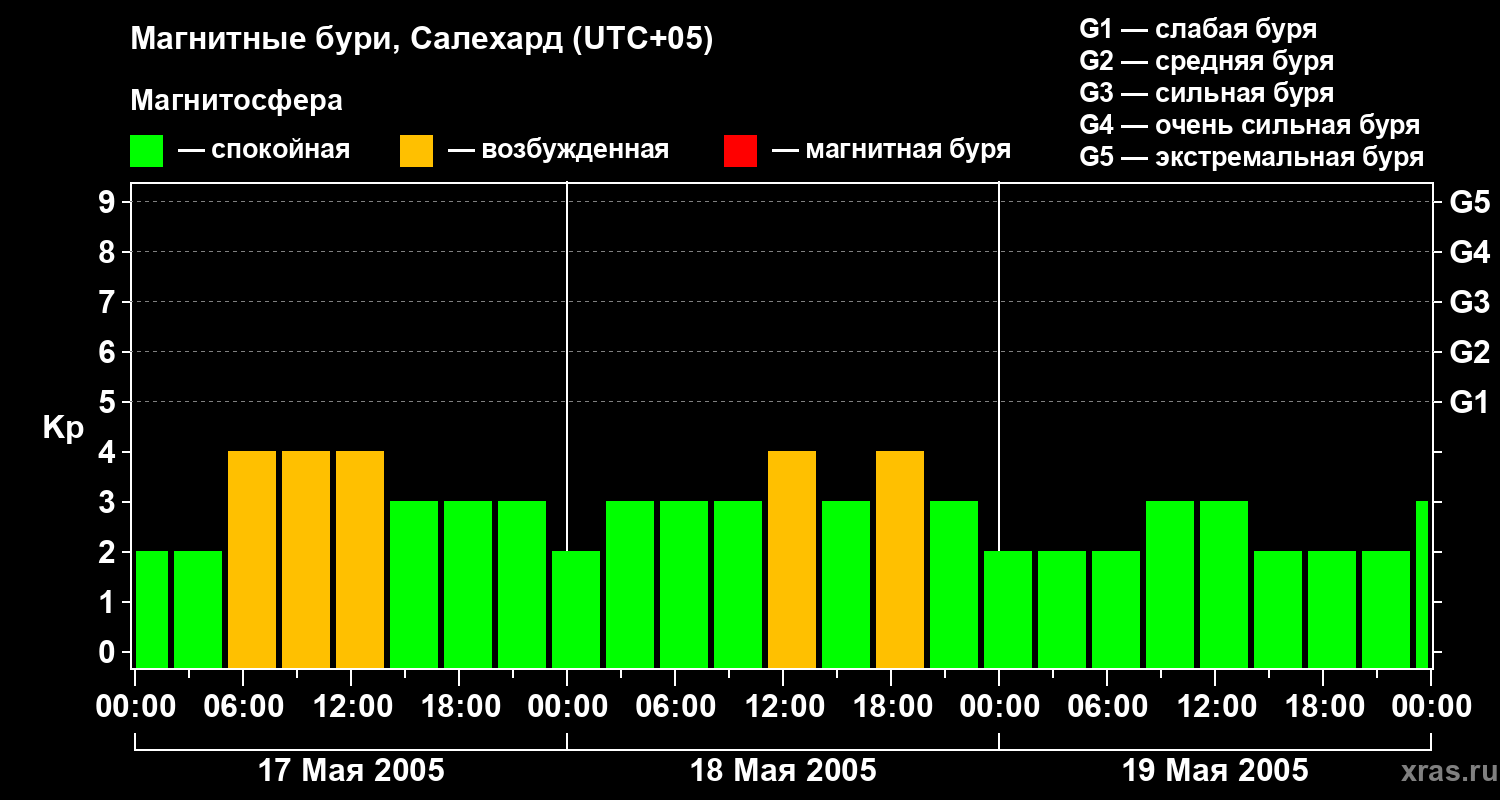Click 18:00 time label under 19 Мая
This screenshot has width=1500, height=800.
click(x=1323, y=707)
